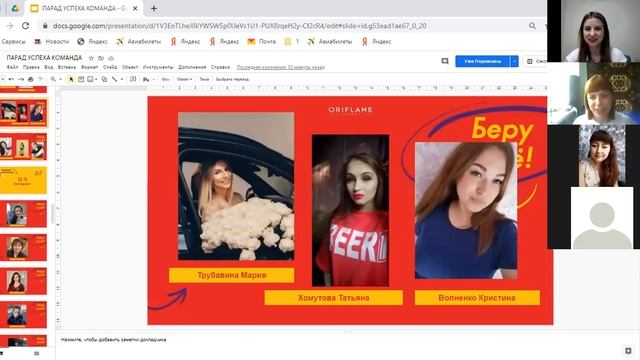
Task: Open comment history speech bubble icon
Action: click(445, 61)
